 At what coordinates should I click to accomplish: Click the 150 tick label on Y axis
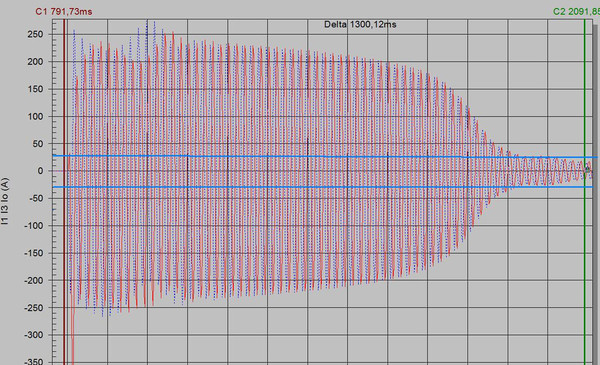[35, 89]
